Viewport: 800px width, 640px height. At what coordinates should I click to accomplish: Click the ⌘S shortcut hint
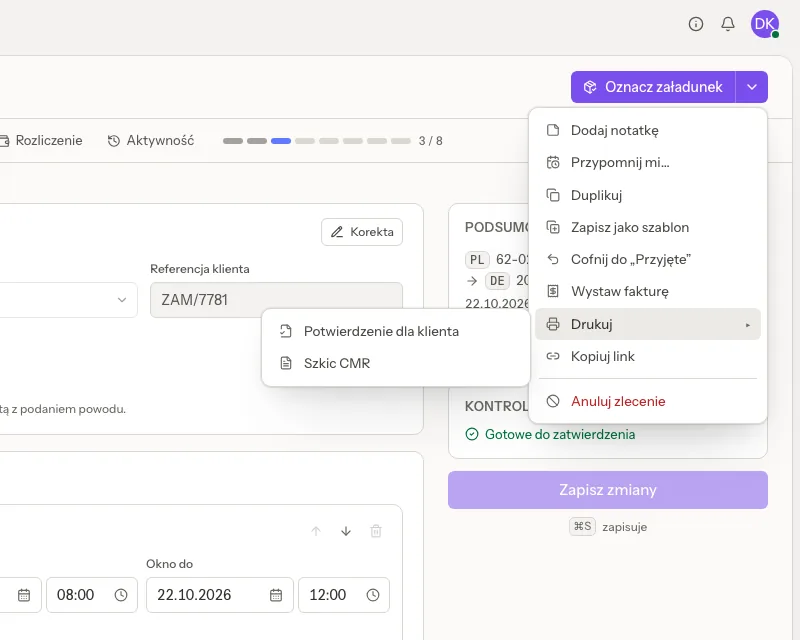coord(582,527)
